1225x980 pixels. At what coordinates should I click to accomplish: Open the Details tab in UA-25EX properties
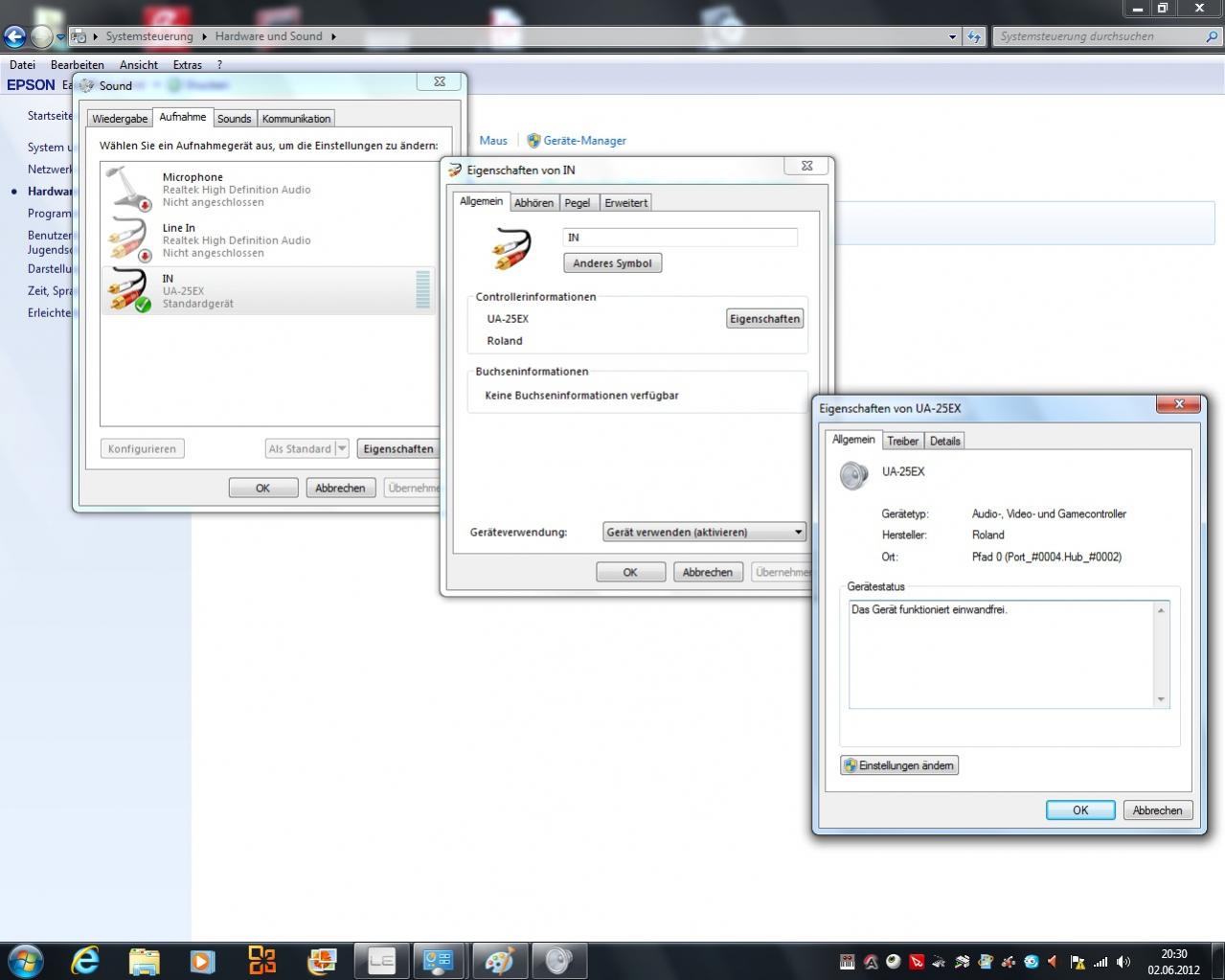[x=944, y=441]
